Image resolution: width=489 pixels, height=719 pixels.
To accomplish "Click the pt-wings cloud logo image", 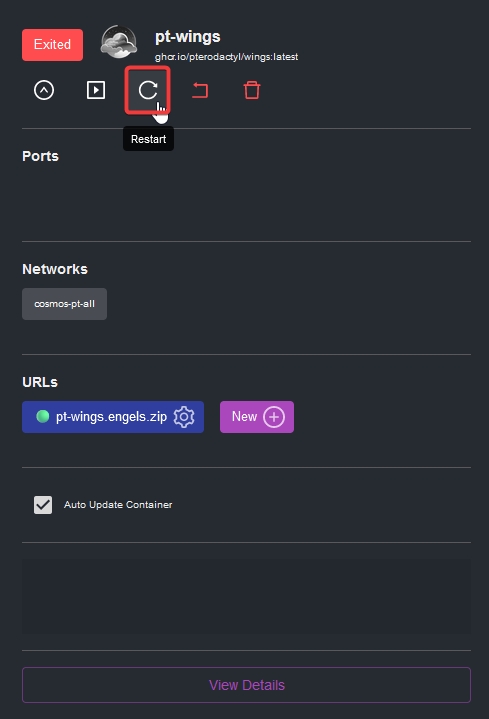I will (119, 42).
